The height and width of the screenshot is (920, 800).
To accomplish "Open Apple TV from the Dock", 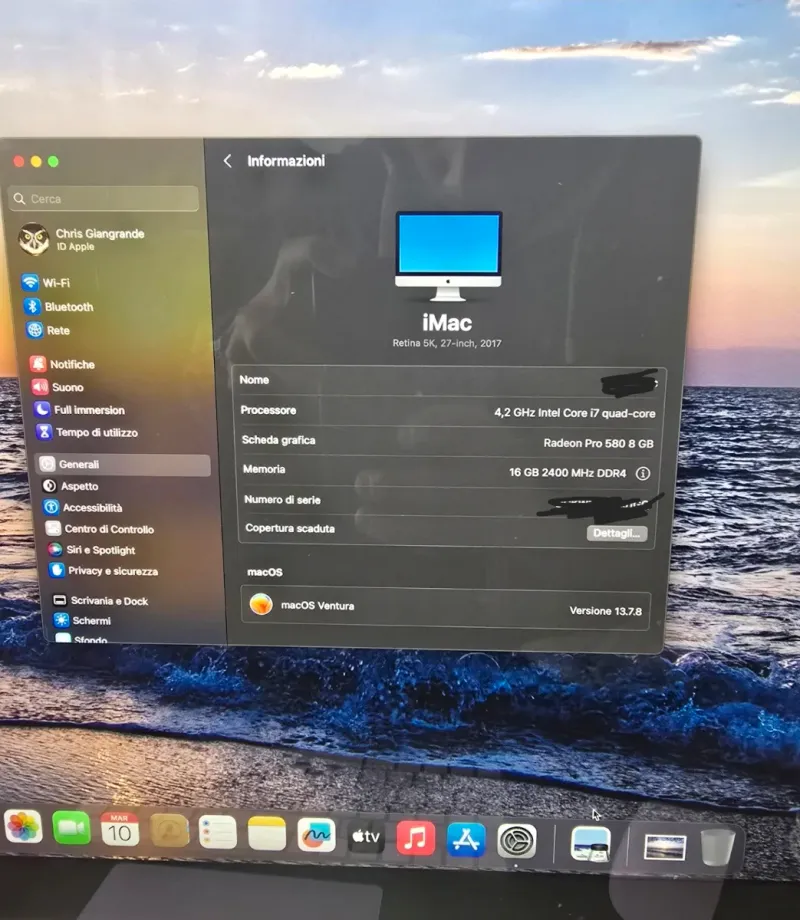I will click(x=366, y=836).
